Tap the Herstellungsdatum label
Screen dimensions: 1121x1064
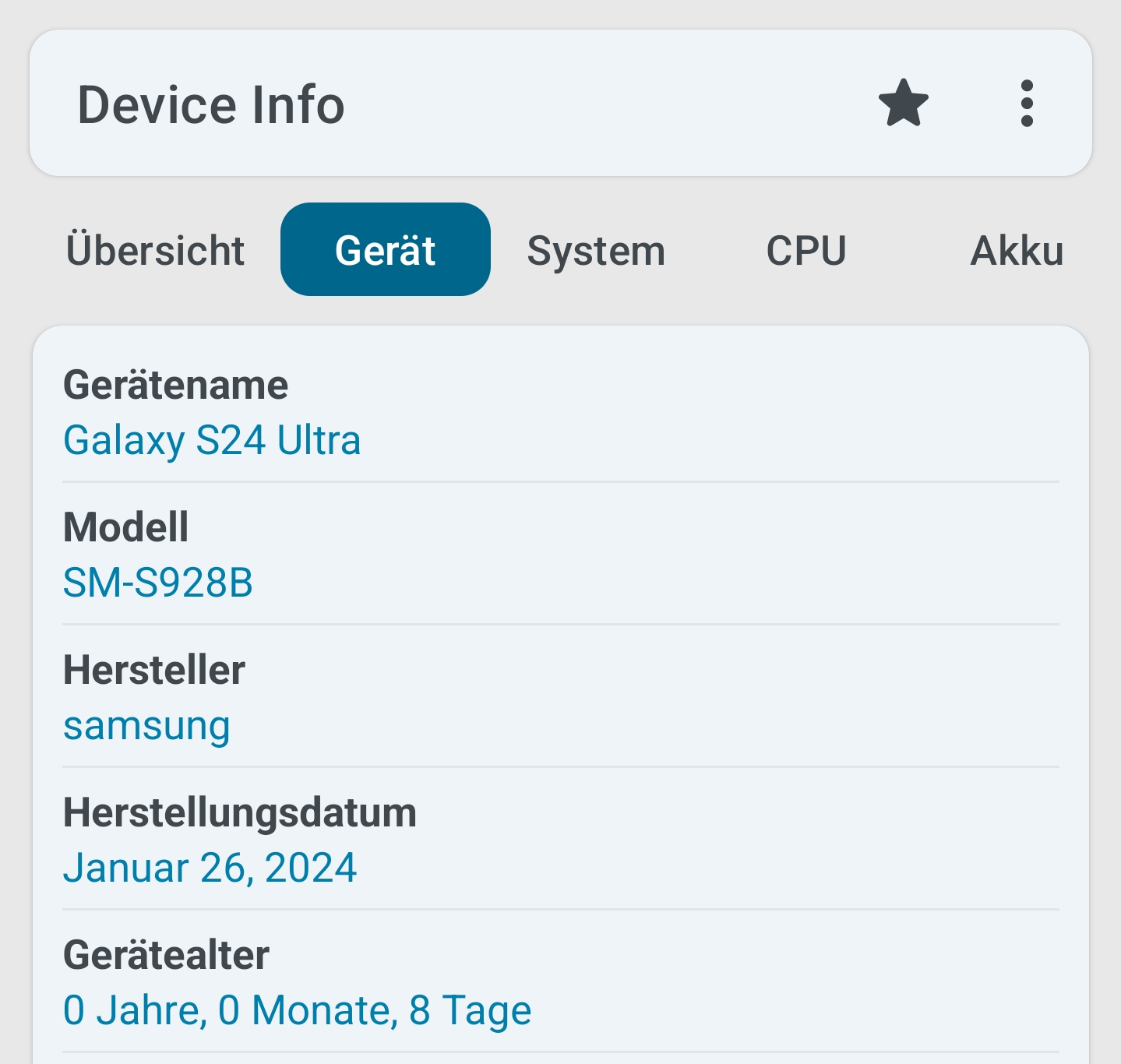click(240, 812)
